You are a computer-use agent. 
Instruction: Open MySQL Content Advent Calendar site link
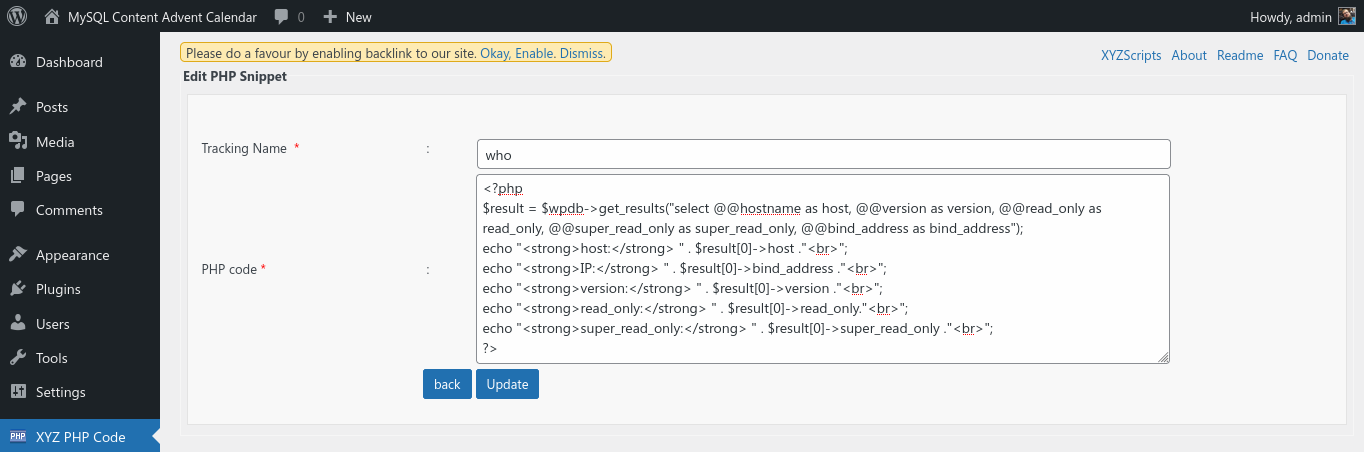tap(162, 17)
